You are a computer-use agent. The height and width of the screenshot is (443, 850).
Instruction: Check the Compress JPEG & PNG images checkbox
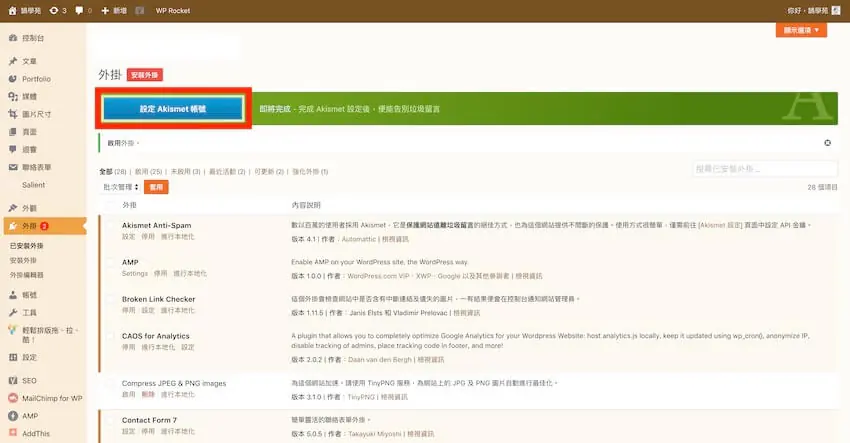[x=110, y=383]
